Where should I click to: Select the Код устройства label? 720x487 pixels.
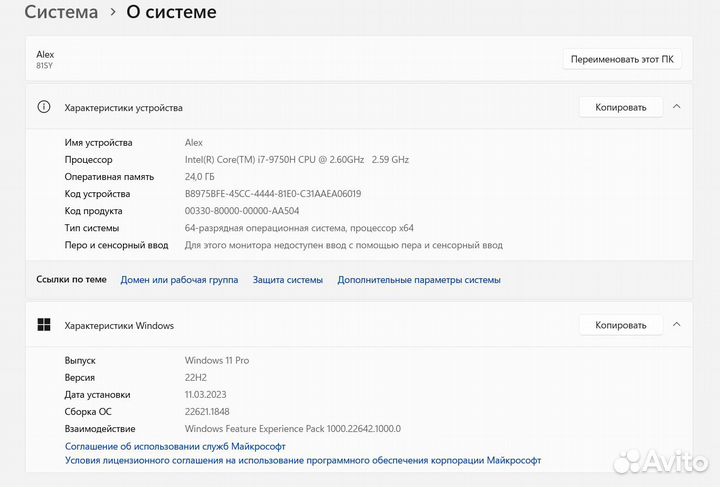pyautogui.click(x=97, y=194)
